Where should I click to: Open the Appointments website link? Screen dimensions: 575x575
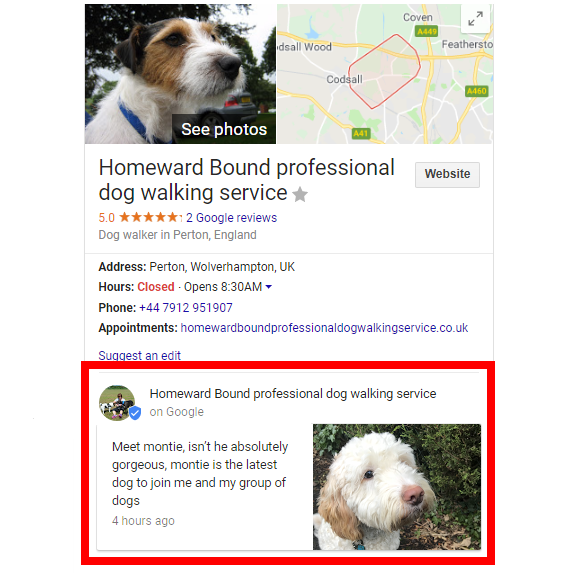(324, 327)
